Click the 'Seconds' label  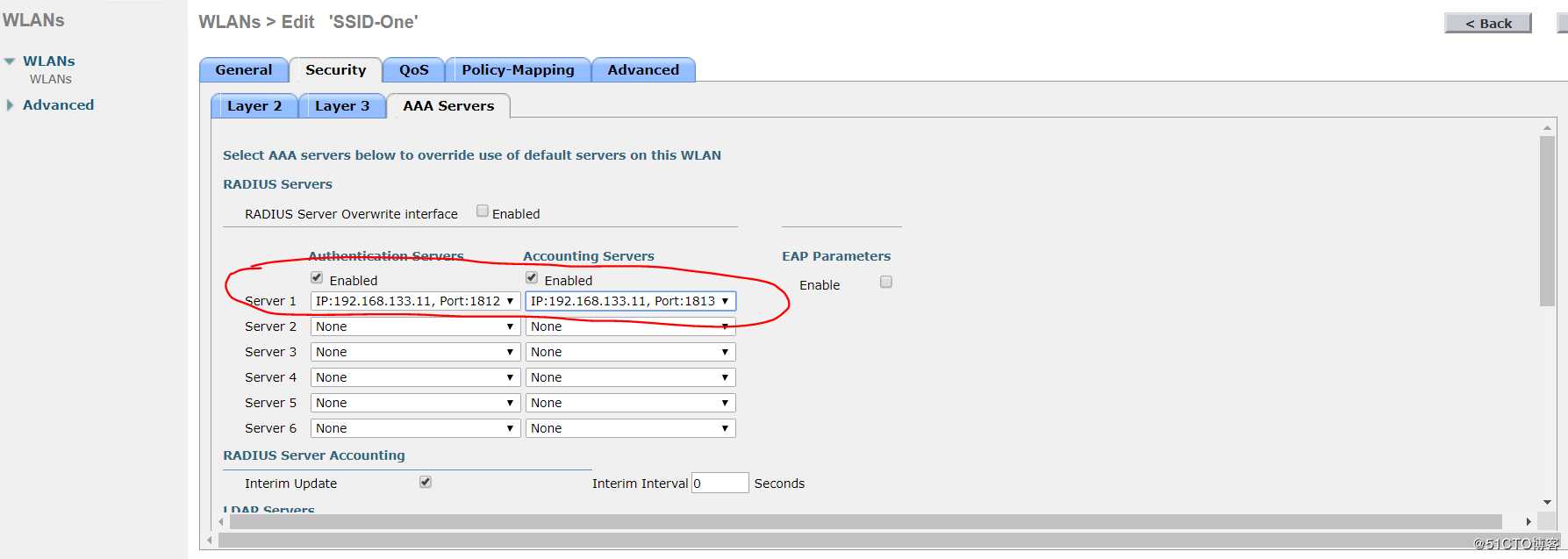click(779, 484)
